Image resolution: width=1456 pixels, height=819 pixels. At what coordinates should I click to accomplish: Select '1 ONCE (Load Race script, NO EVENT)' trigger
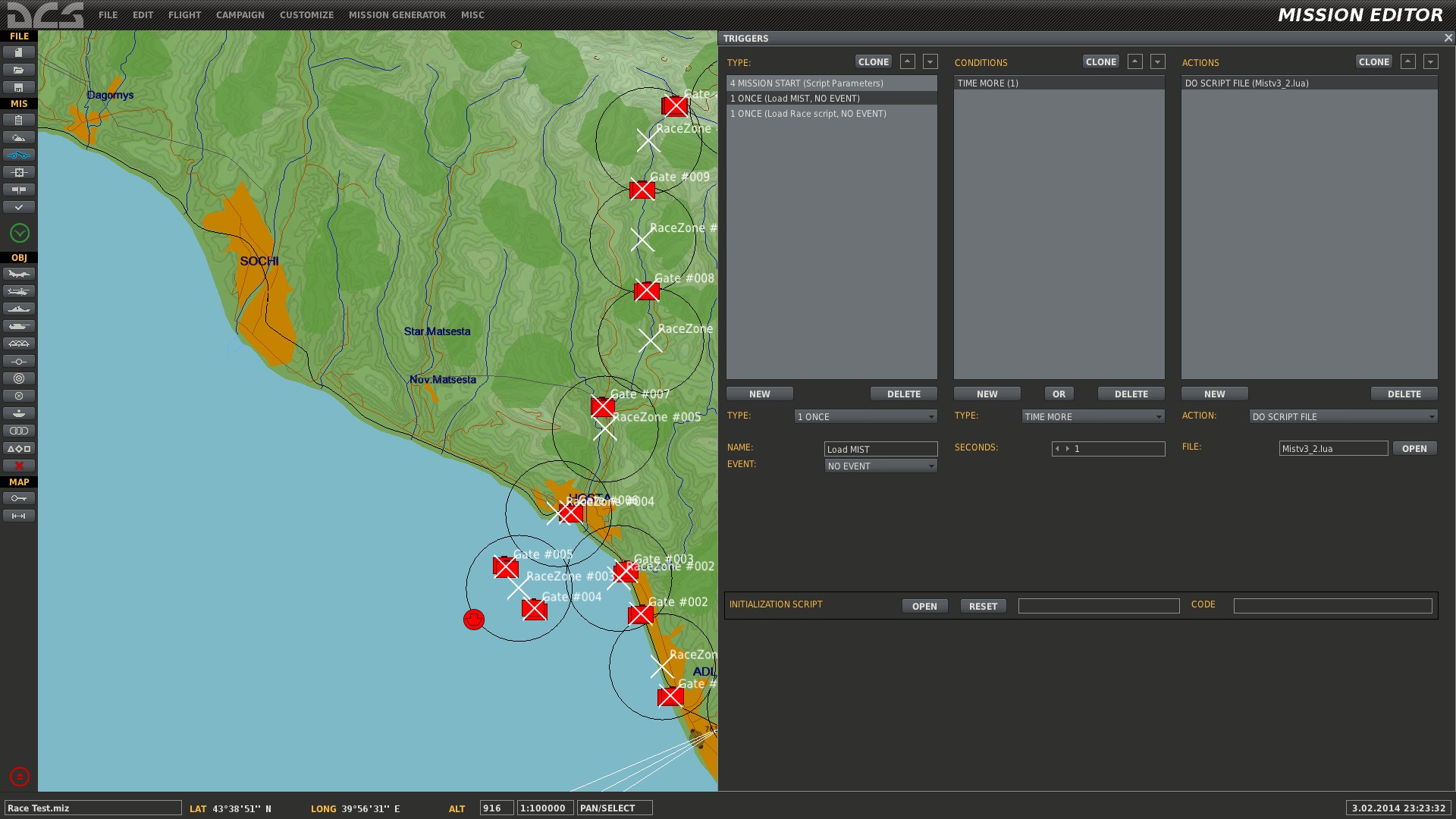tap(832, 113)
